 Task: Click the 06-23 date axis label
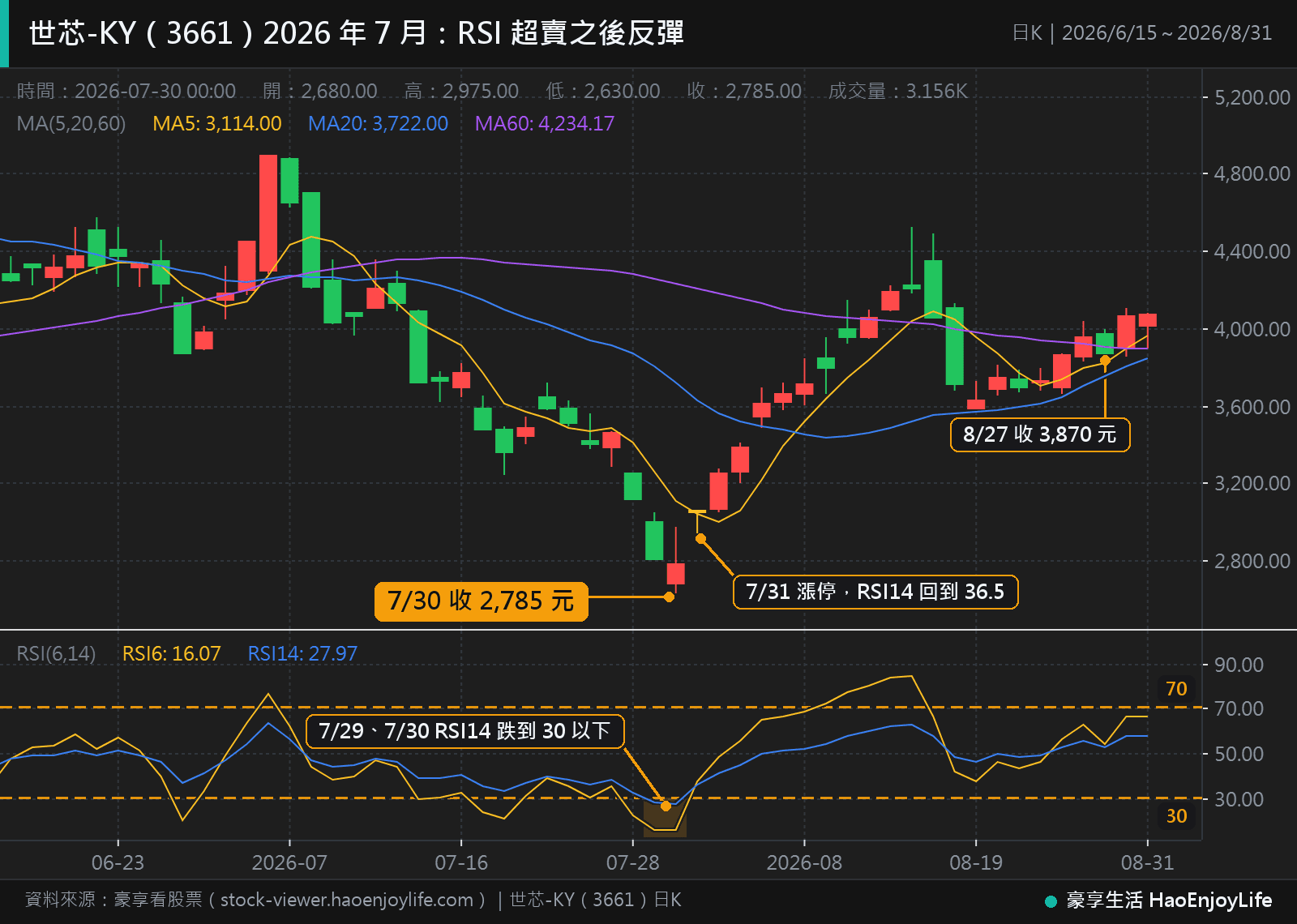click(x=118, y=862)
